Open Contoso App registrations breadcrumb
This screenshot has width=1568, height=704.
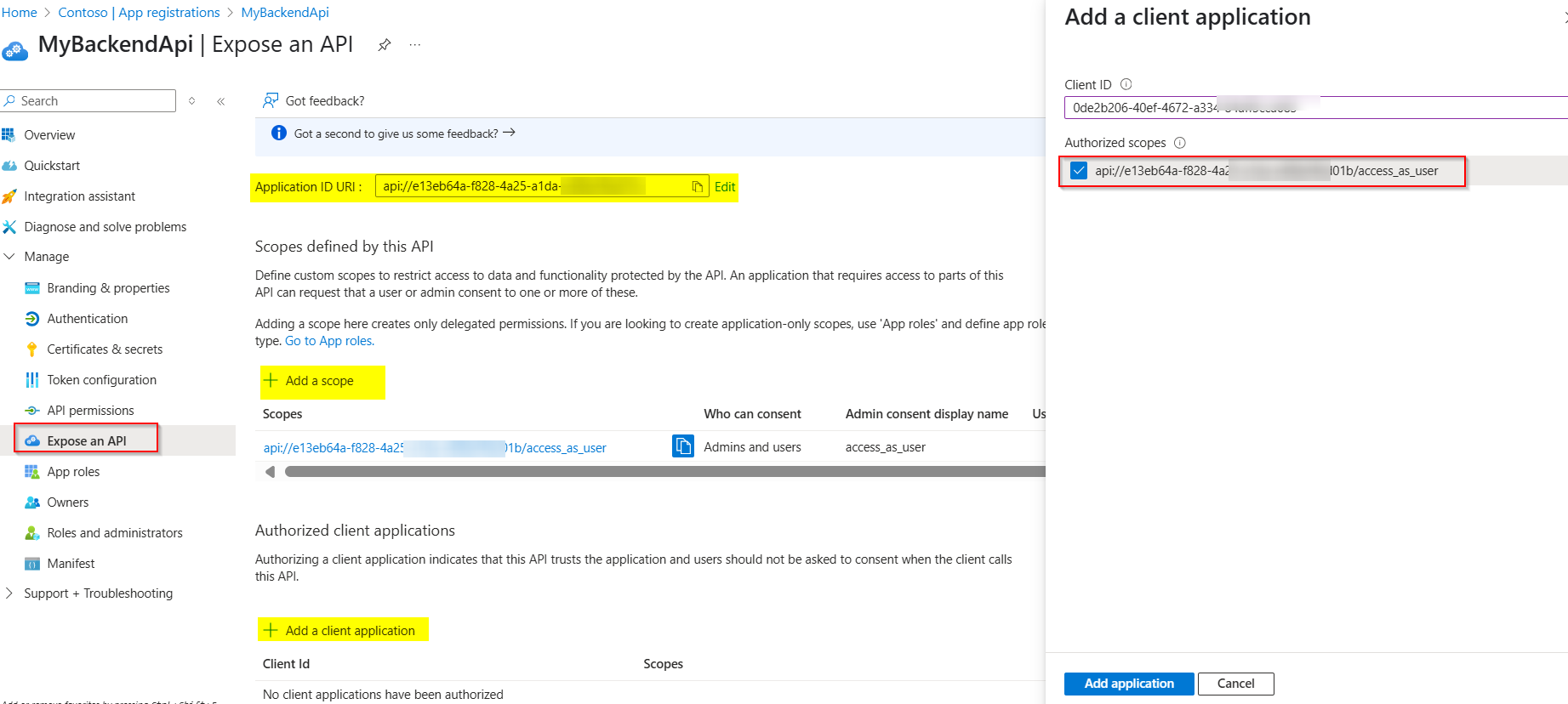click(139, 13)
